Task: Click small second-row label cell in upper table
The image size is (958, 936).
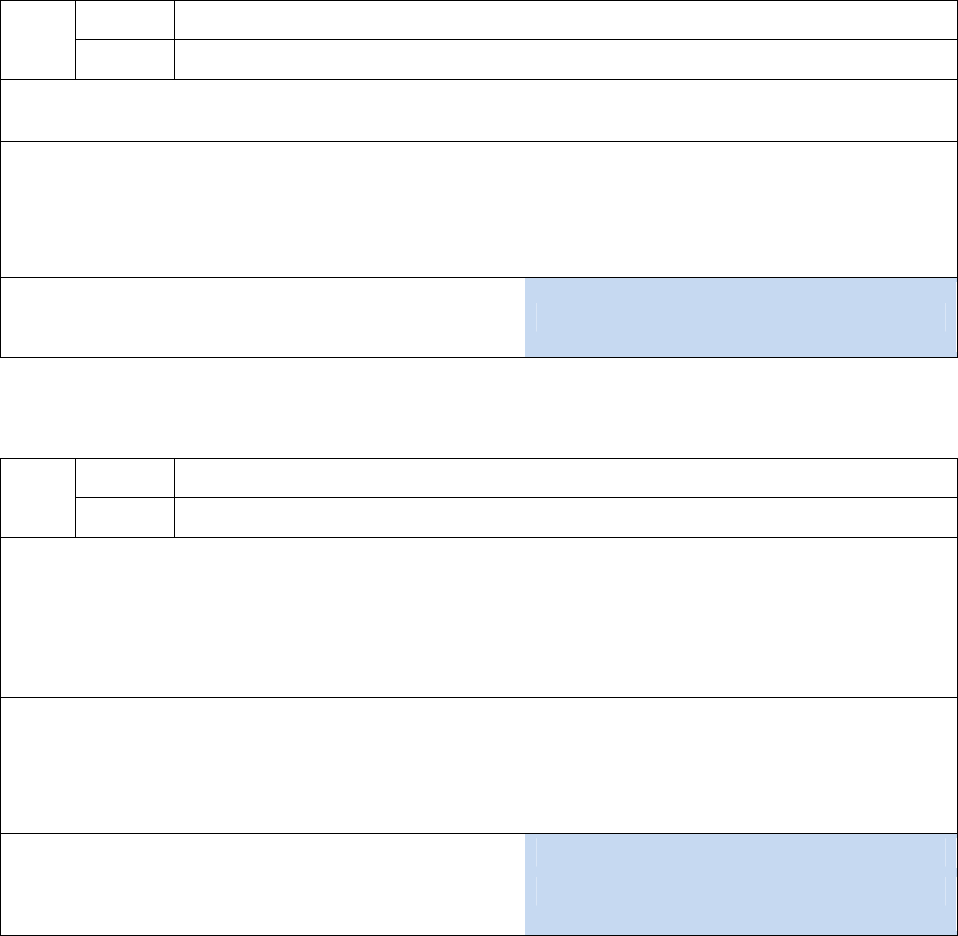Action: click(x=125, y=60)
